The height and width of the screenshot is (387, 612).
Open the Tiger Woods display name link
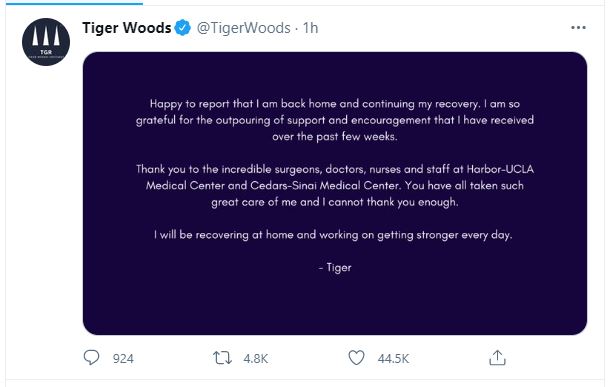(126, 28)
